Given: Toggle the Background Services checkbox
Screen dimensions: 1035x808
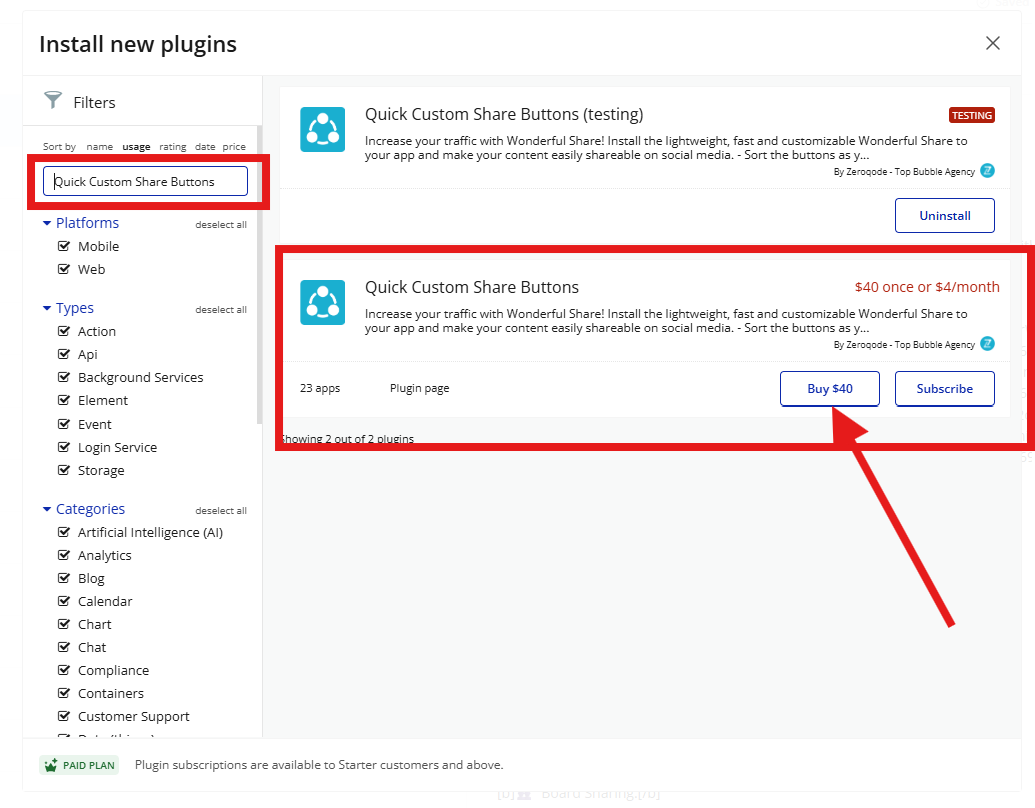Looking at the screenshot, I should (x=64, y=378).
